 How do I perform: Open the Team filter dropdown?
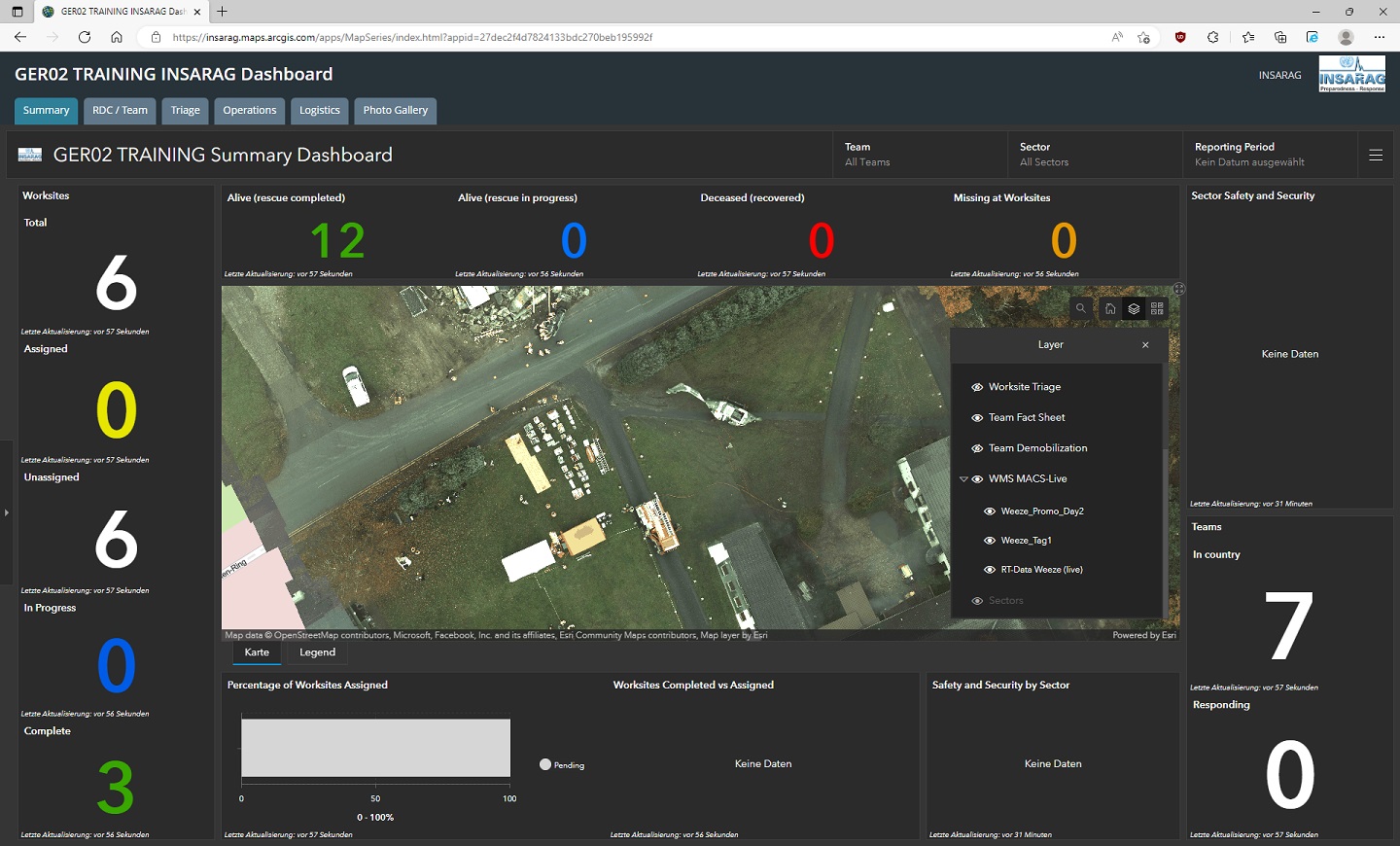pos(920,155)
